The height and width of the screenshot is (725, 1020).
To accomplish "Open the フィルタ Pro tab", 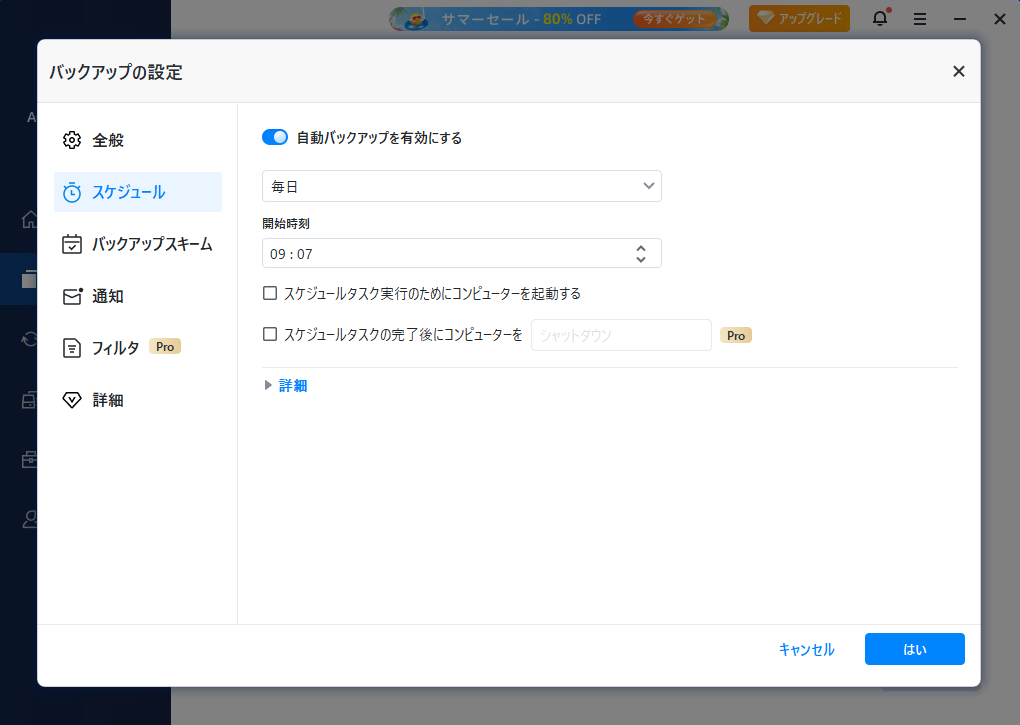I will (138, 348).
